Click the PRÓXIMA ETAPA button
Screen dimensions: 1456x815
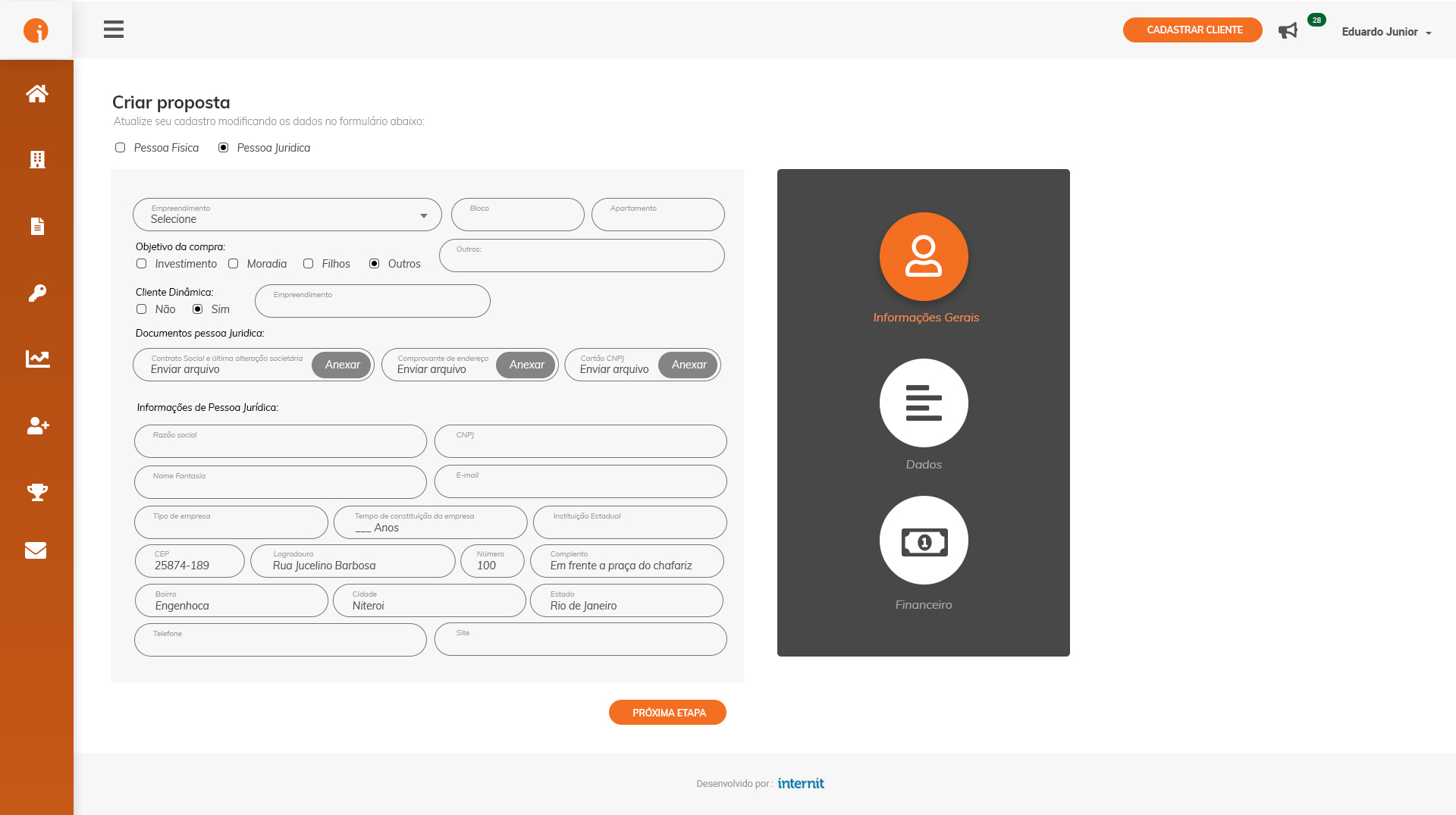click(x=667, y=713)
